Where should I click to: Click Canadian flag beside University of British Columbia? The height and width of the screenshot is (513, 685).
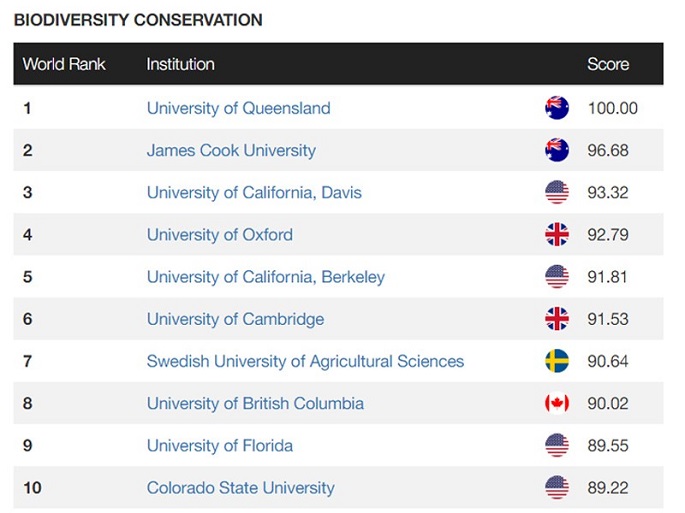557,403
